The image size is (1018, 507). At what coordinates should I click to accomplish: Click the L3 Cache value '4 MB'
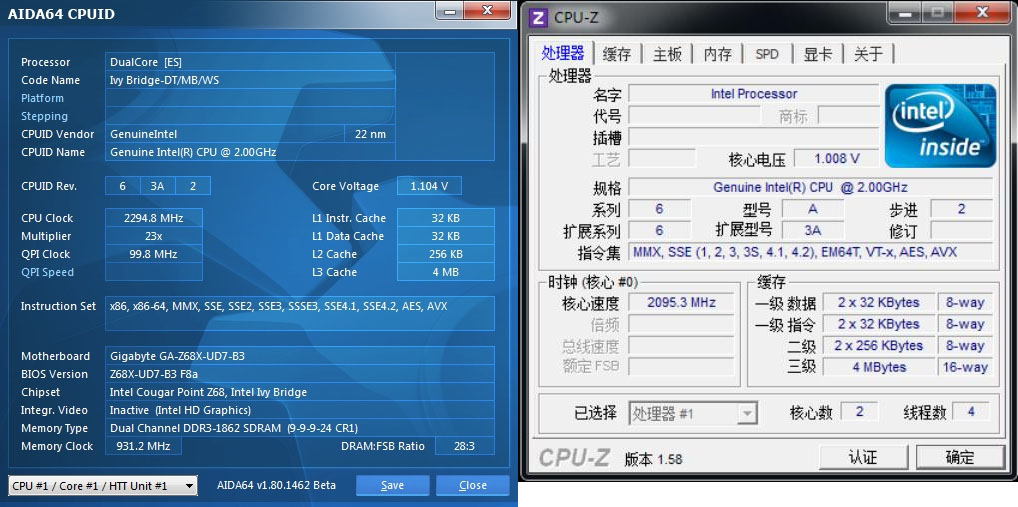pyautogui.click(x=445, y=272)
